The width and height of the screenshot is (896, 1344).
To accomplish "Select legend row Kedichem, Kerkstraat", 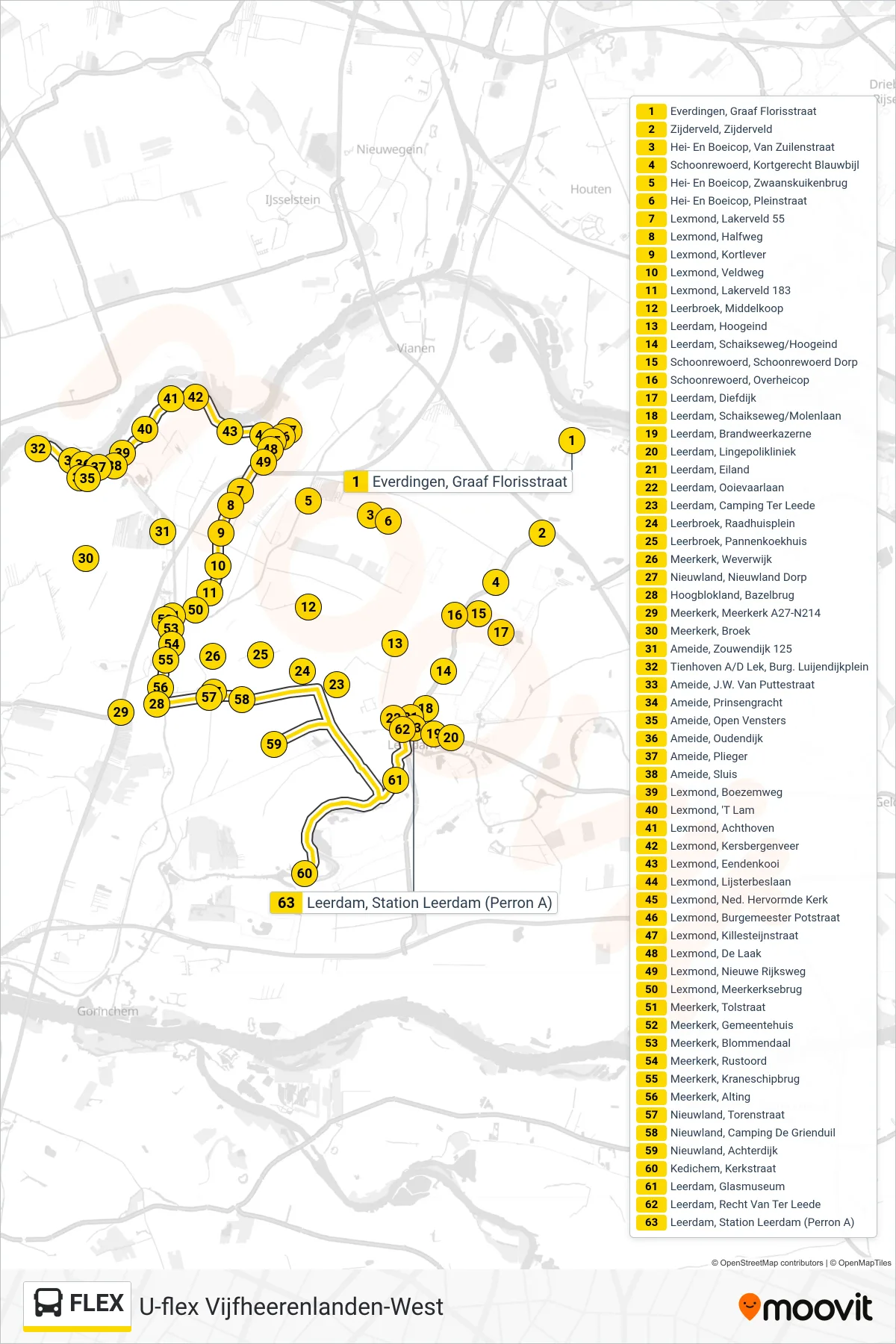I will click(x=753, y=1169).
